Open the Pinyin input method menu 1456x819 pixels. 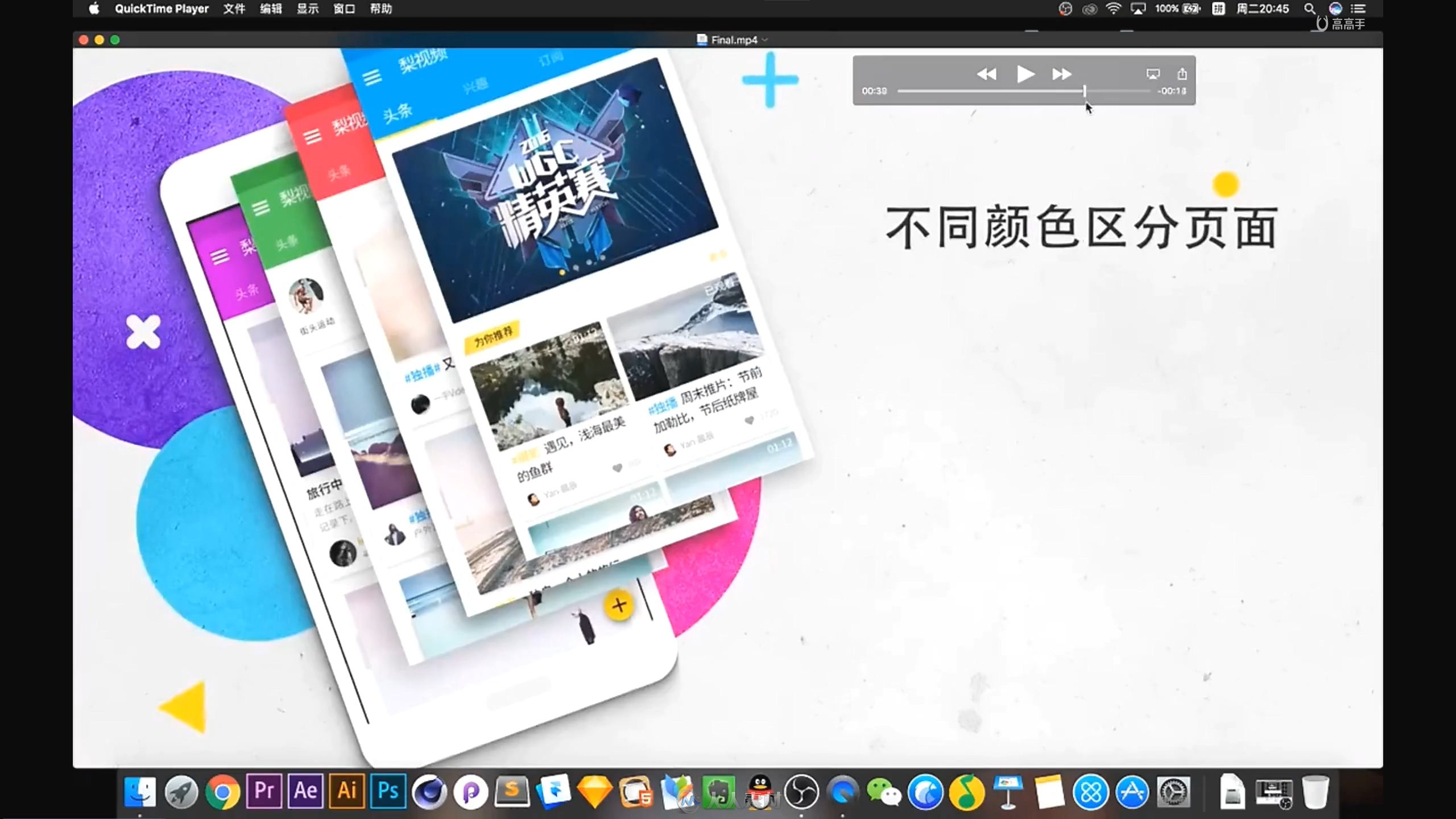tap(1218, 9)
